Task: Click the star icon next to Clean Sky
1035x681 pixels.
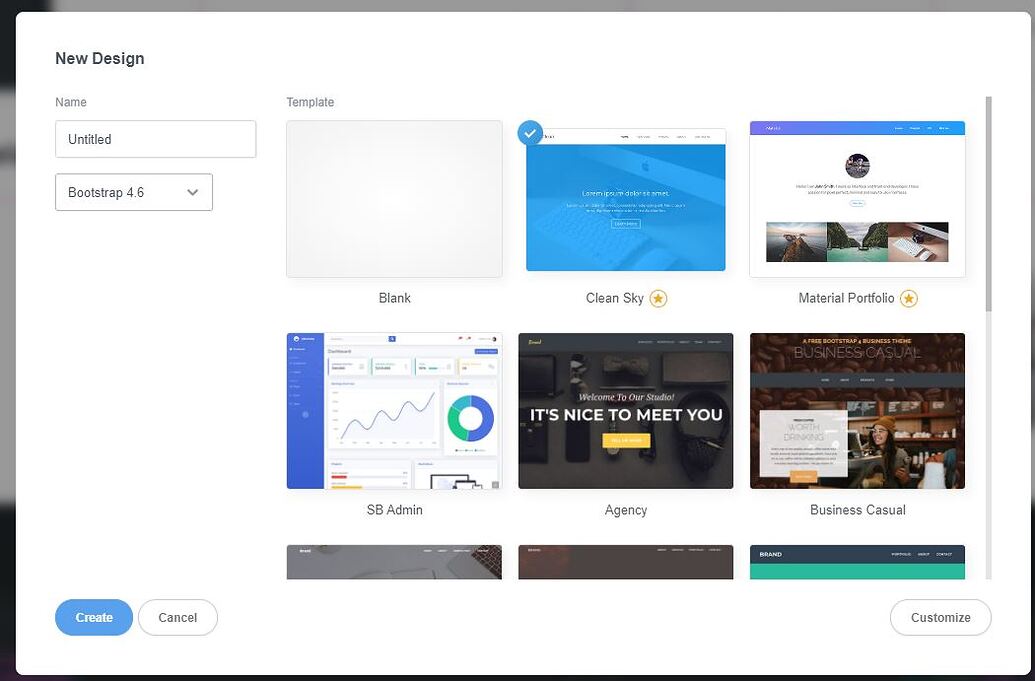Action: tap(658, 298)
